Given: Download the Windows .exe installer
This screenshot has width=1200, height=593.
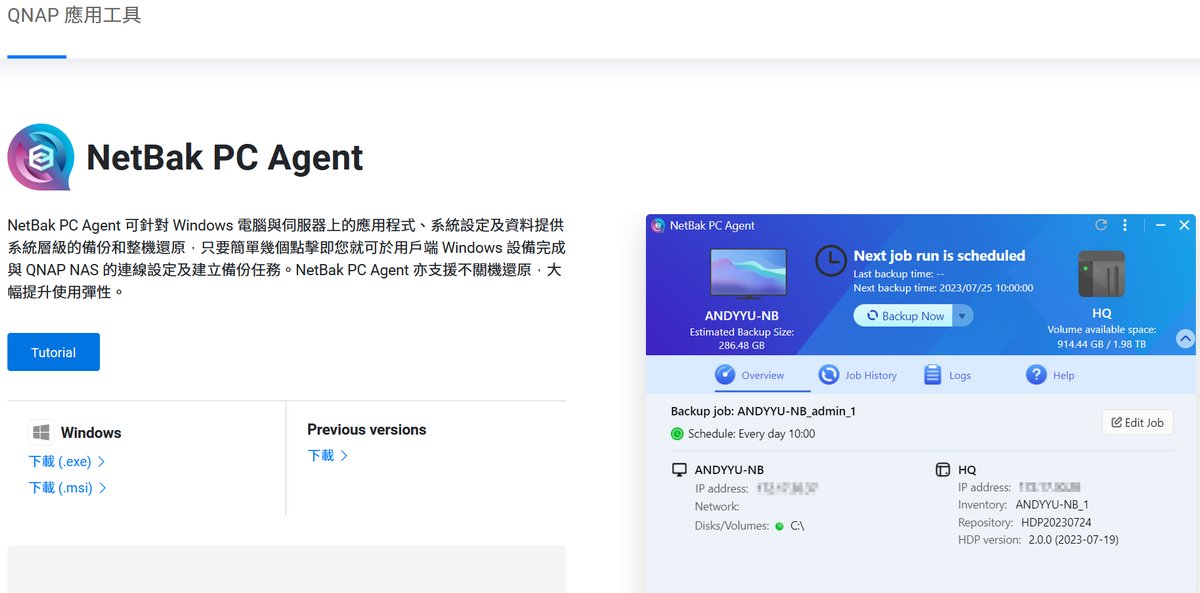Looking at the screenshot, I should 67,462.
